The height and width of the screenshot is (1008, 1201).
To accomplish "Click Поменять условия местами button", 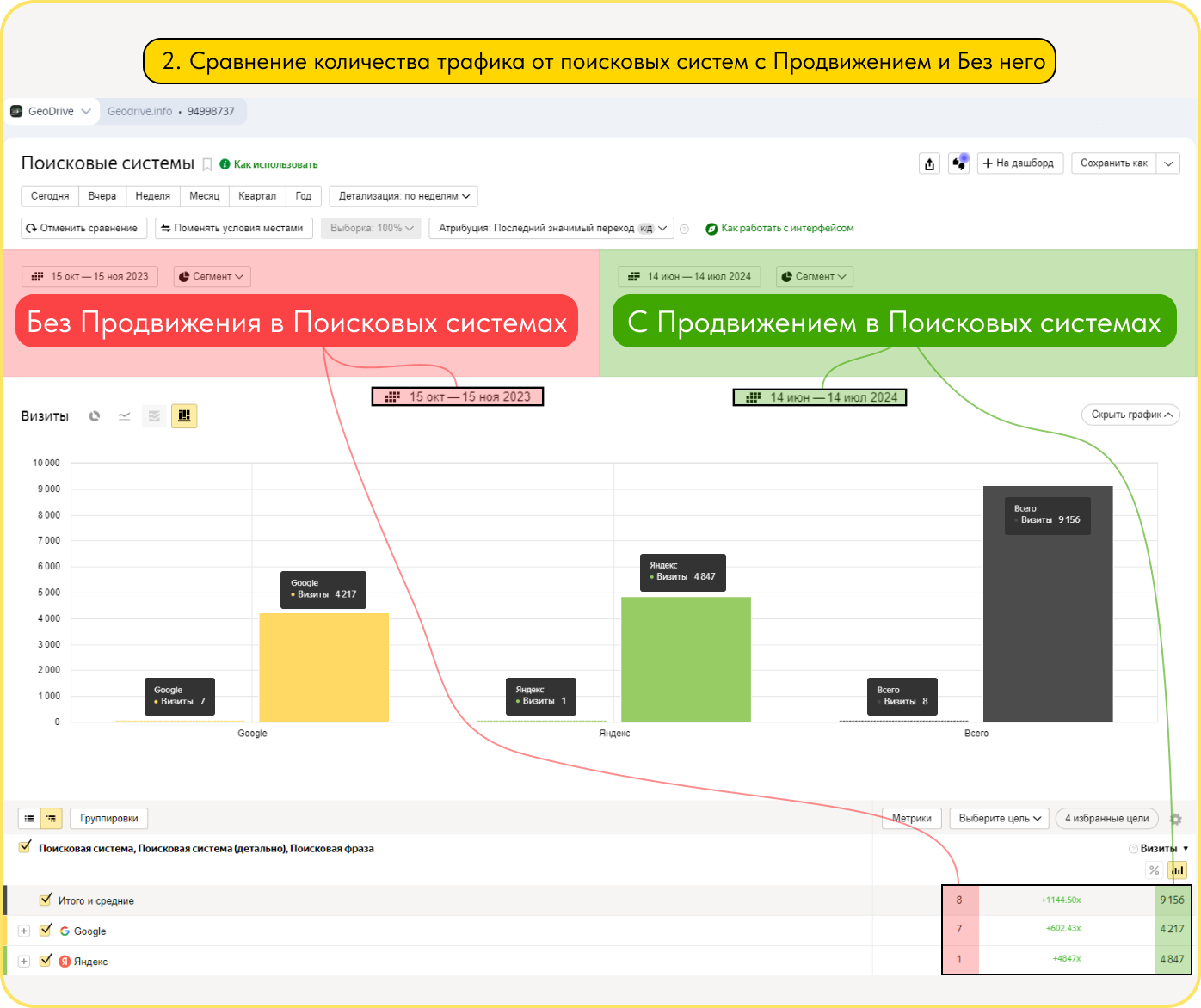I will [233, 228].
